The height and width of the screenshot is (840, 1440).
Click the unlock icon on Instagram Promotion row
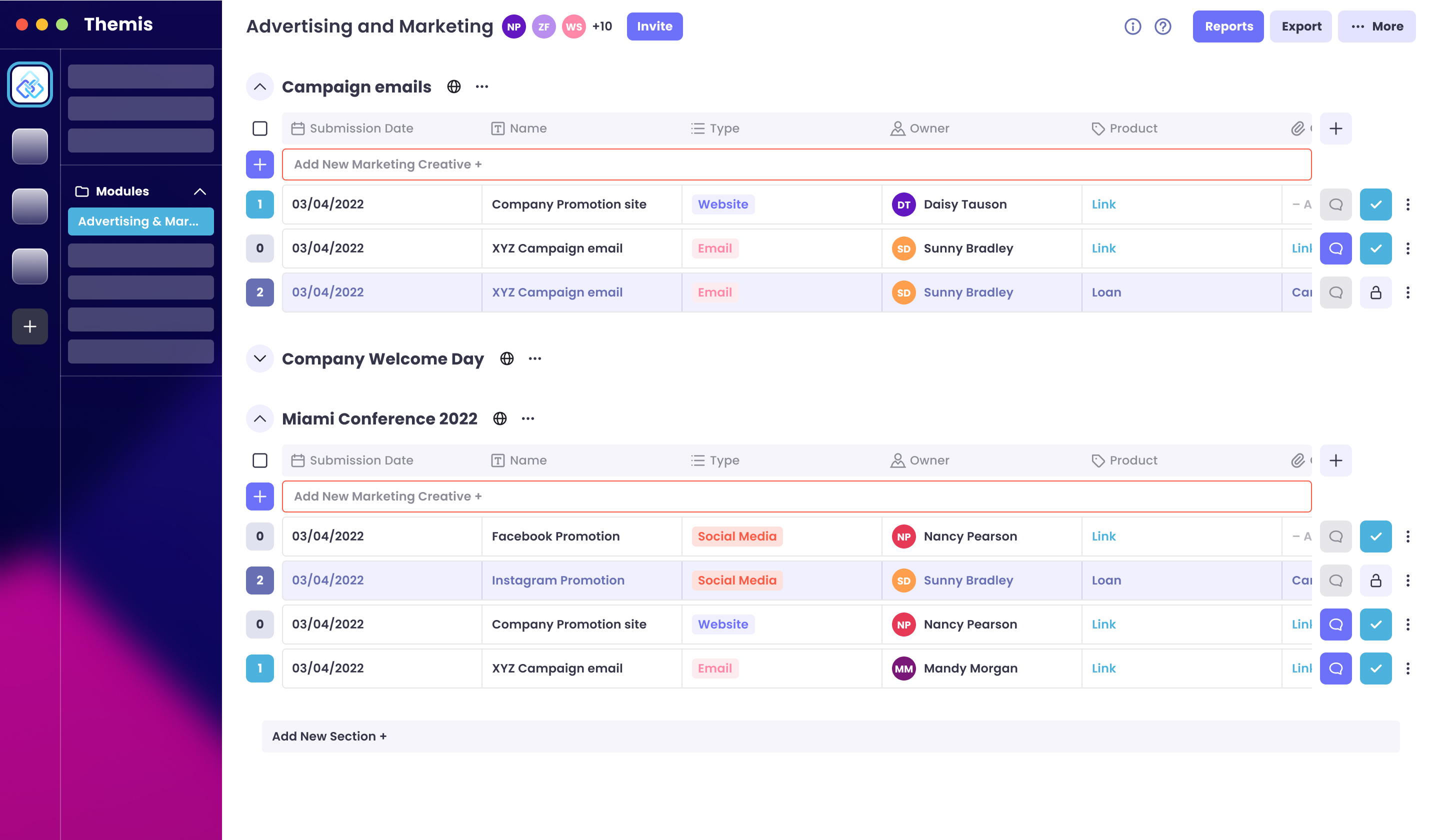(1375, 580)
